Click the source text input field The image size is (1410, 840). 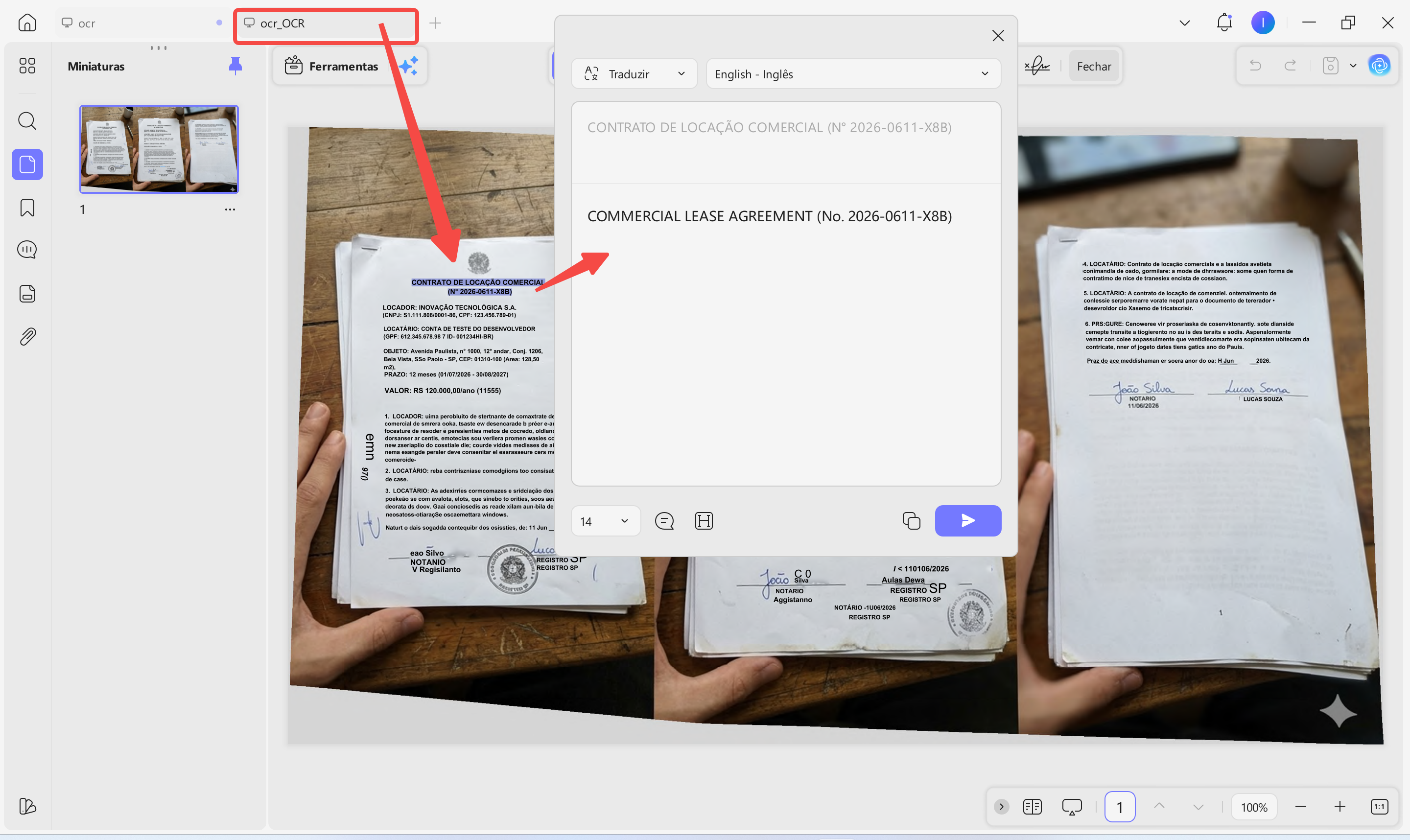tap(786, 142)
